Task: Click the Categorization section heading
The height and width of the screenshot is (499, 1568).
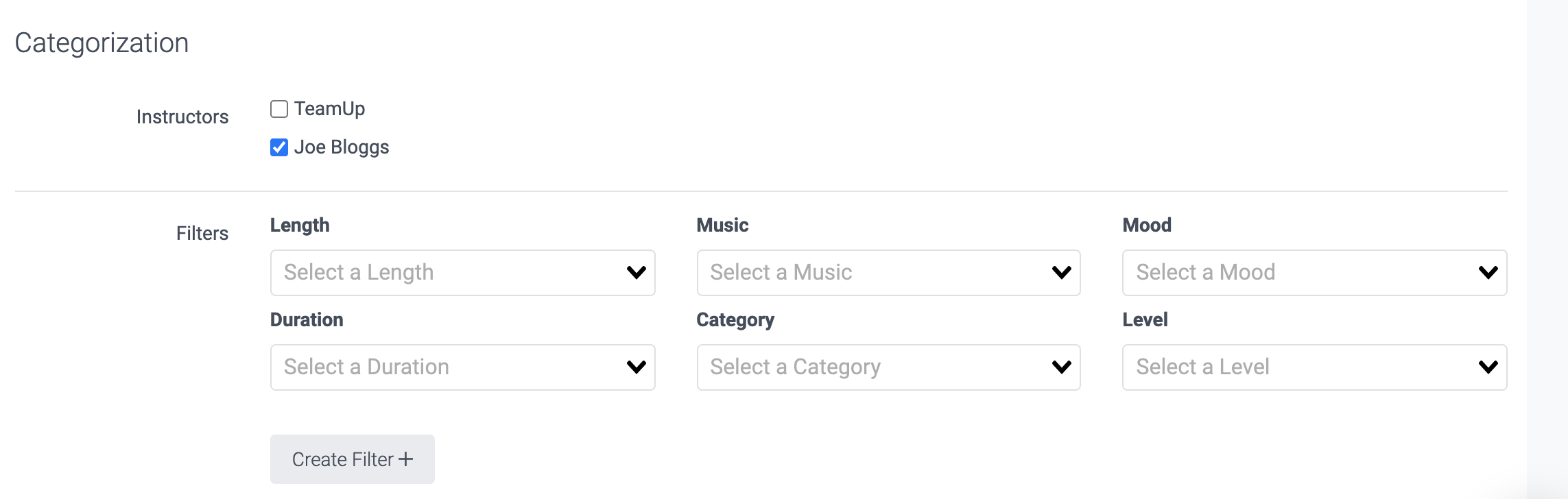Action: 102,43
